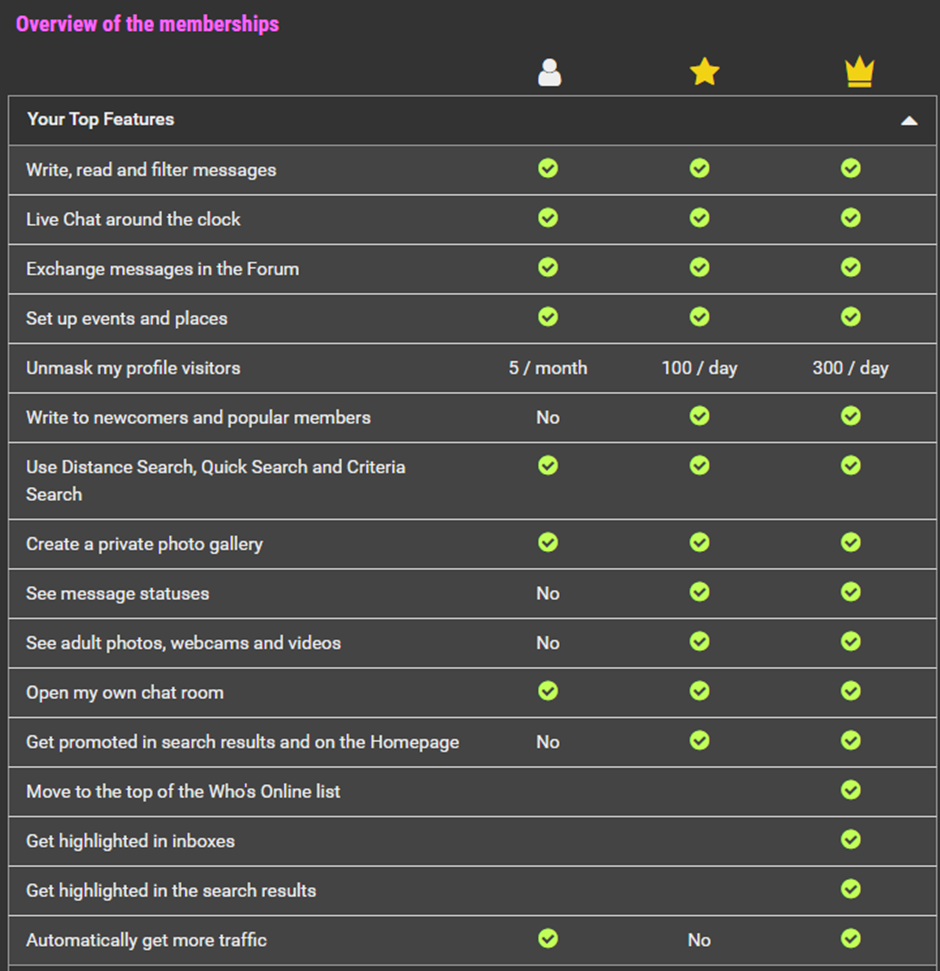The width and height of the screenshot is (940, 971).
Task: Collapse the Your Top Features section arrow
Action: [908, 121]
